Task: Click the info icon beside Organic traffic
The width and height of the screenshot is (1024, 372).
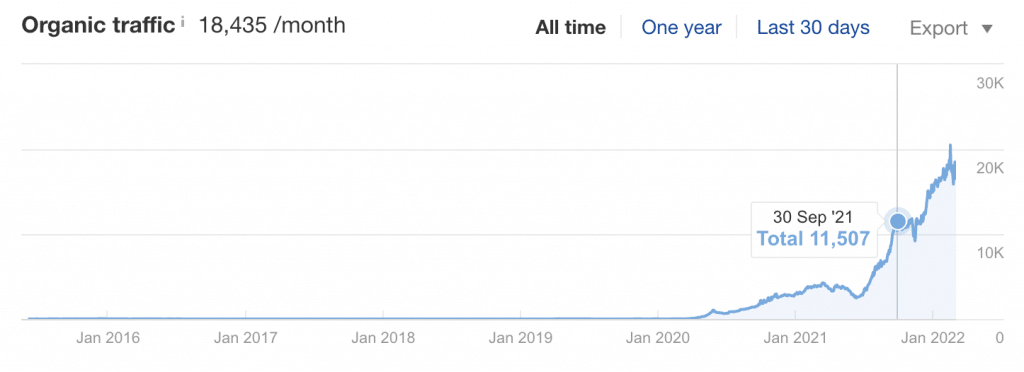Action: 183,23
